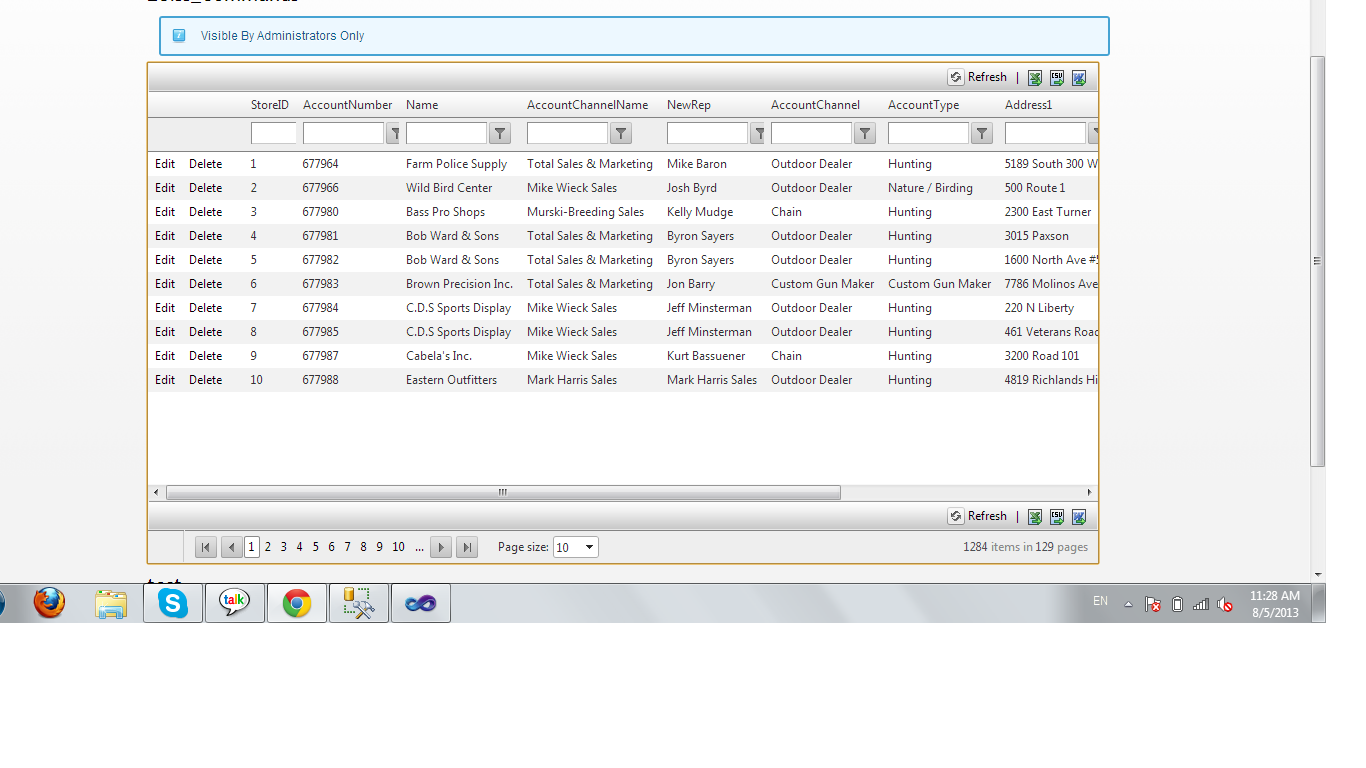Sort by the AccountChannelName column header
This screenshot has width=1366, height=768.
[588, 105]
